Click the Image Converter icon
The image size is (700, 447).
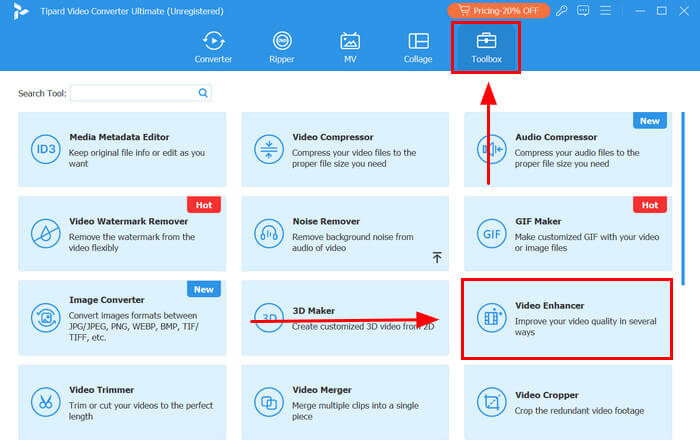46,318
